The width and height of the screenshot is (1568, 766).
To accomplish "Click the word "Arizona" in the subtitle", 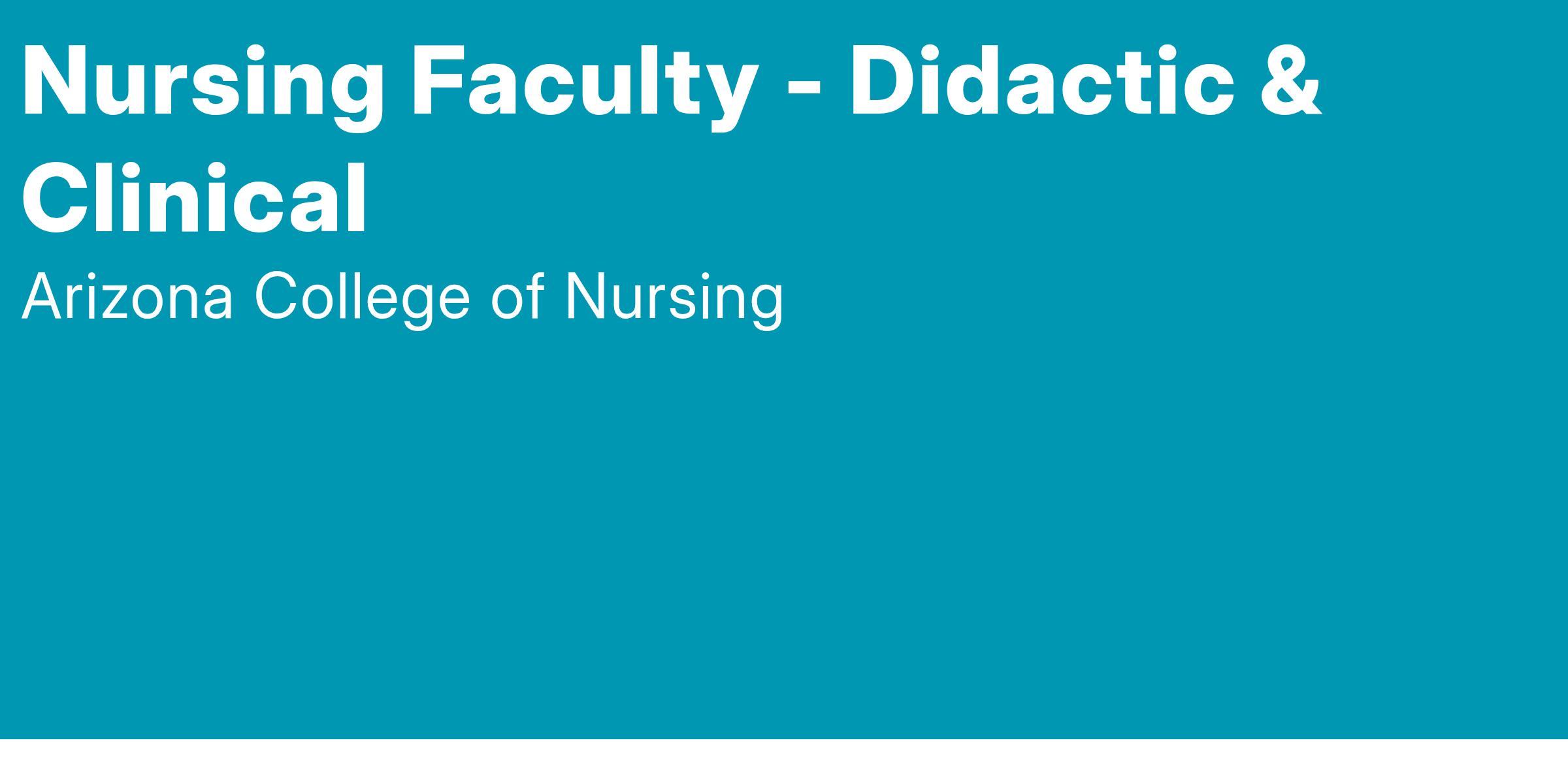I will [127, 297].
